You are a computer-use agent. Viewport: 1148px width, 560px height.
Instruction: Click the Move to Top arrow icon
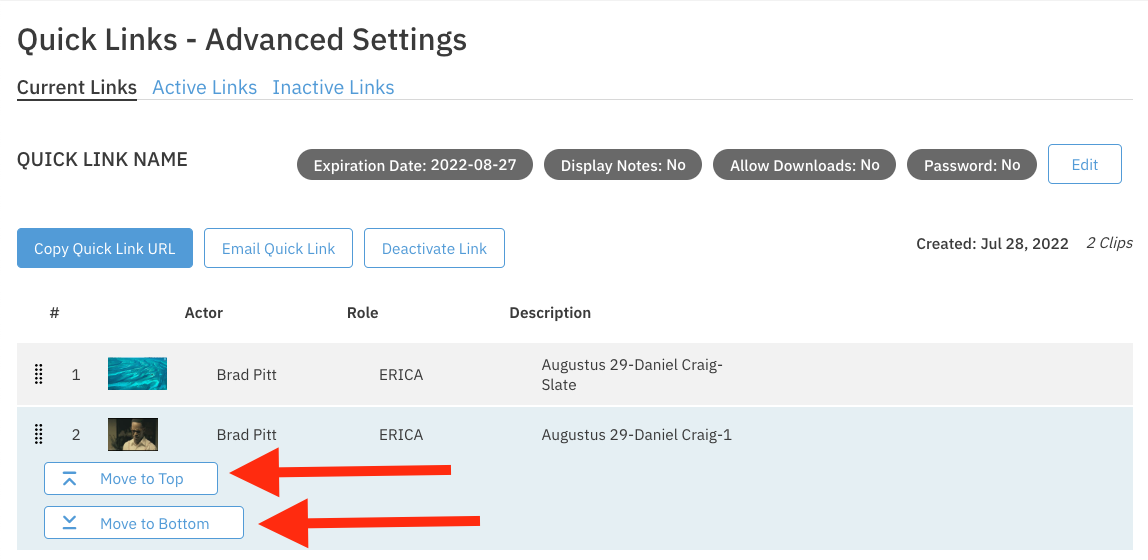tap(70, 479)
